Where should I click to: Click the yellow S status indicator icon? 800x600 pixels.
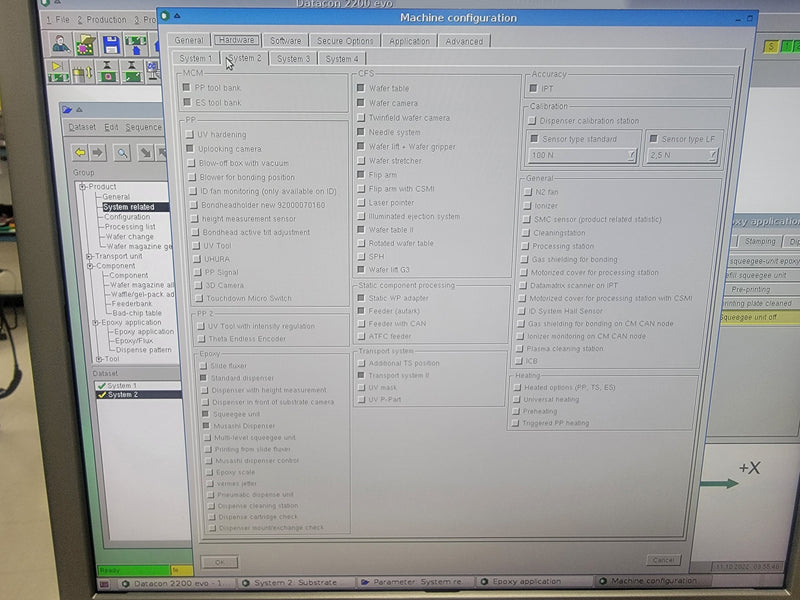pyautogui.click(x=771, y=47)
